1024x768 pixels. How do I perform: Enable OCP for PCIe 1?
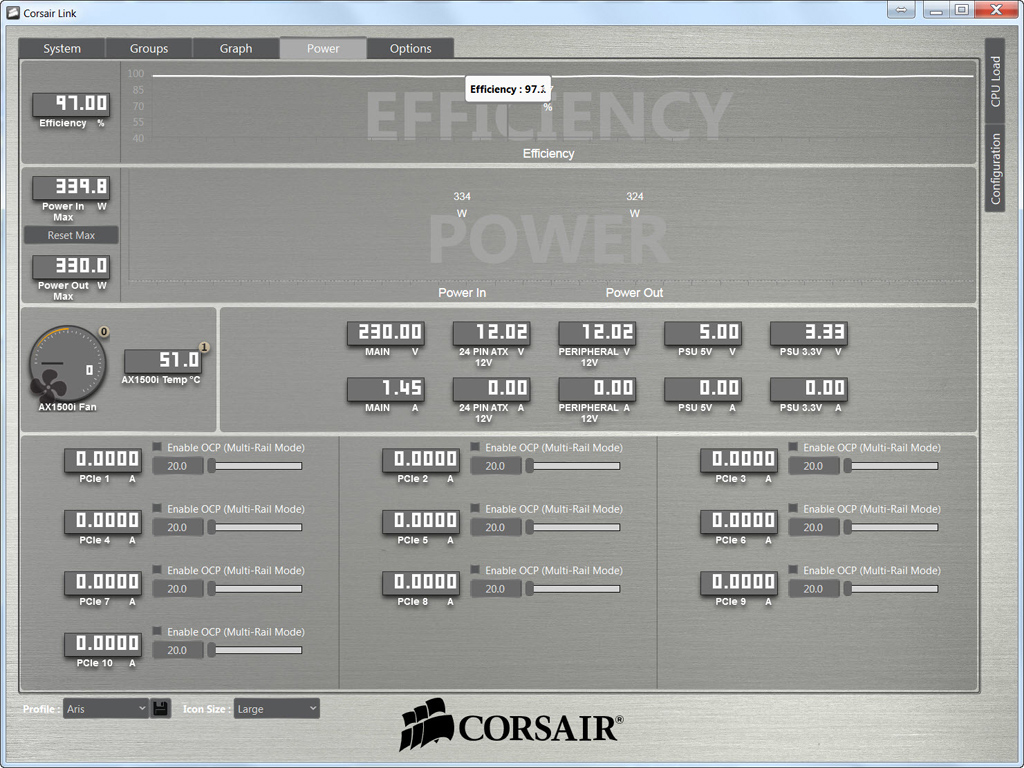coord(157,447)
